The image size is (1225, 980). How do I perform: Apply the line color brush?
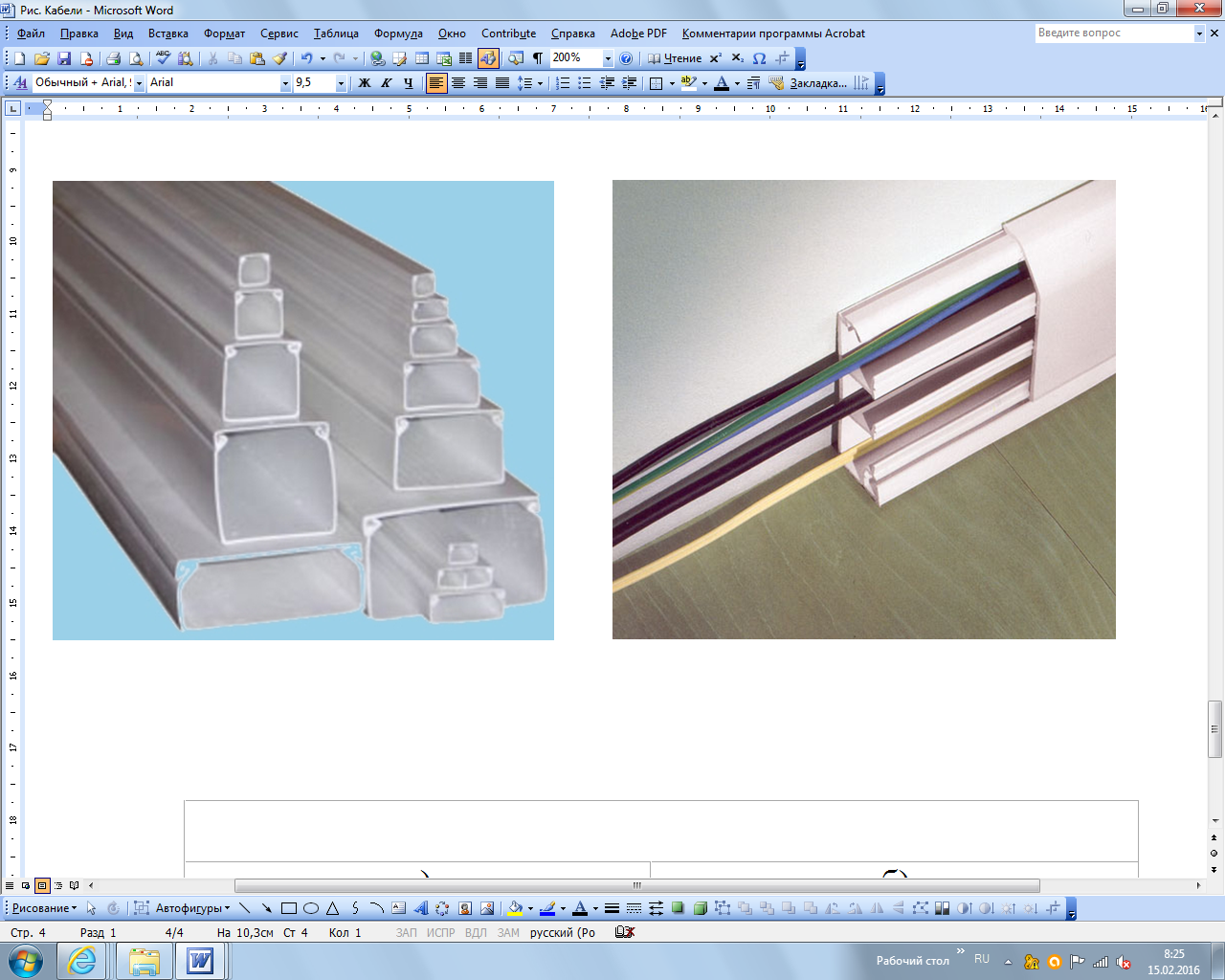coord(547,908)
